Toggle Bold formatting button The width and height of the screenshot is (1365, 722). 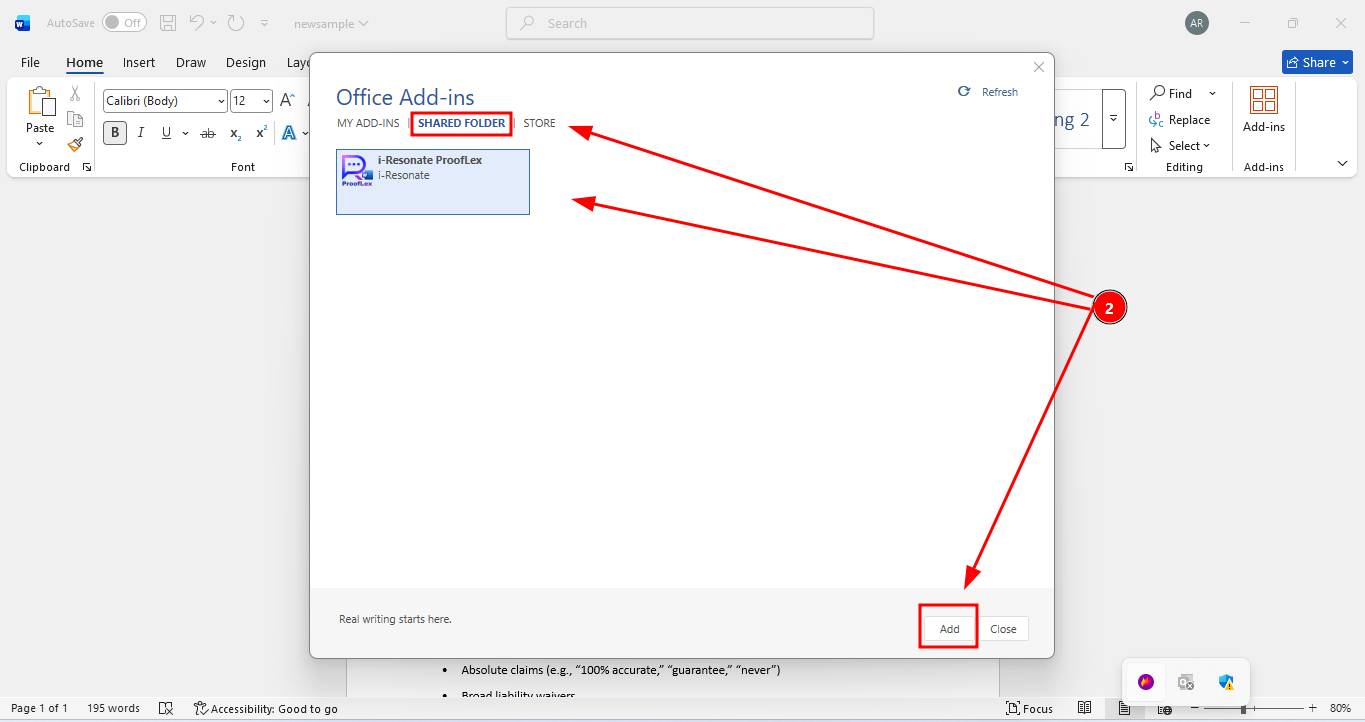[x=115, y=133]
